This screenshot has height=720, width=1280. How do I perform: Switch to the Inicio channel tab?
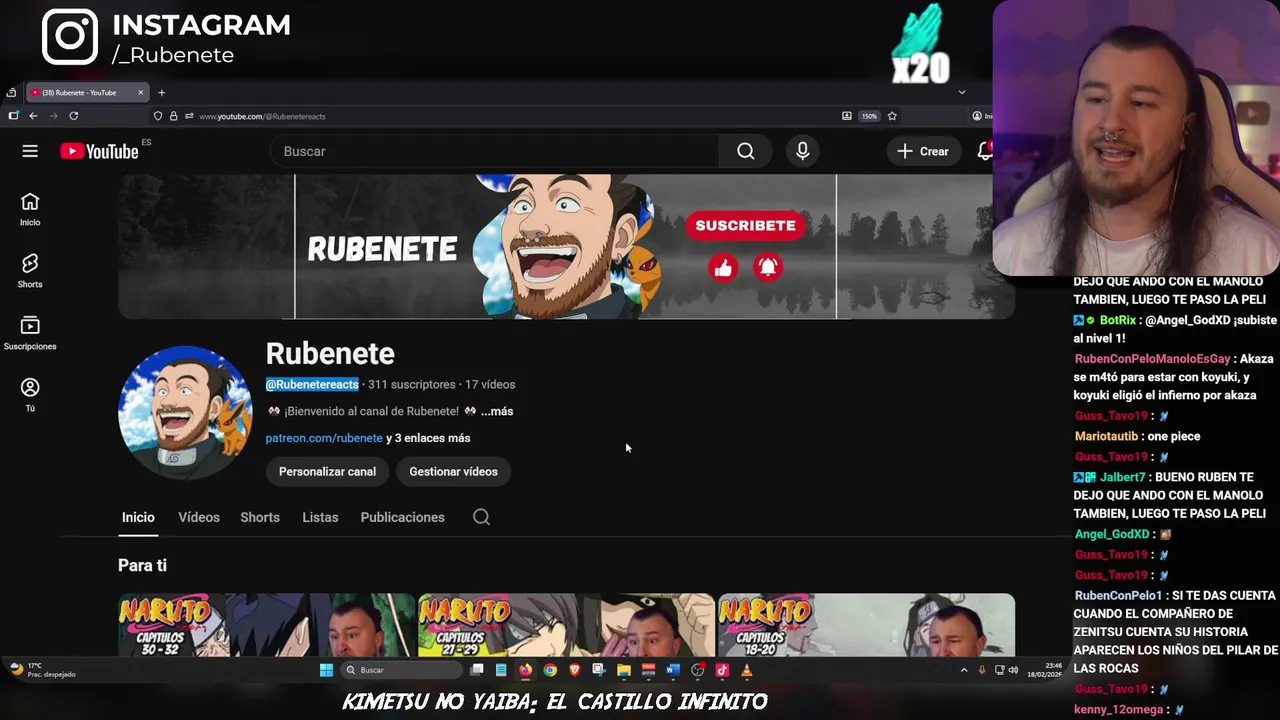[138, 517]
